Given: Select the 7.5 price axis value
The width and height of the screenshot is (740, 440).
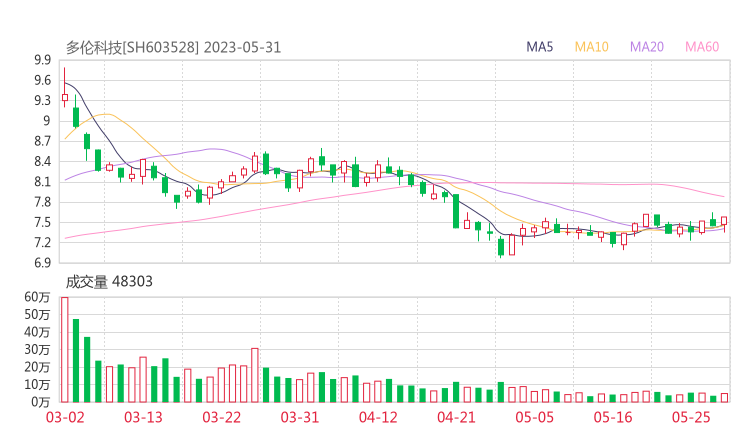Looking at the screenshot, I should click(42, 222).
